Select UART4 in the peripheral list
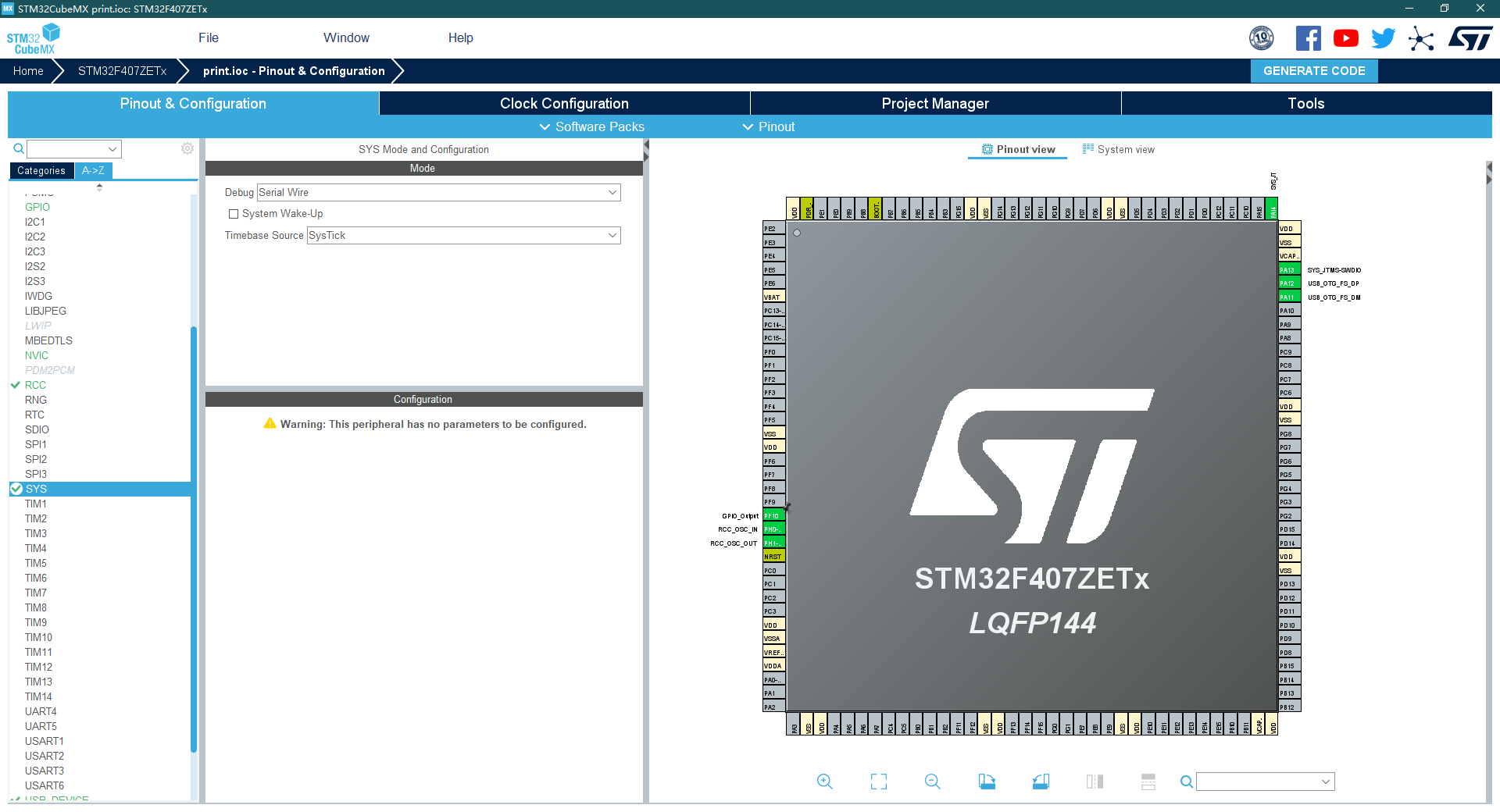 point(40,711)
